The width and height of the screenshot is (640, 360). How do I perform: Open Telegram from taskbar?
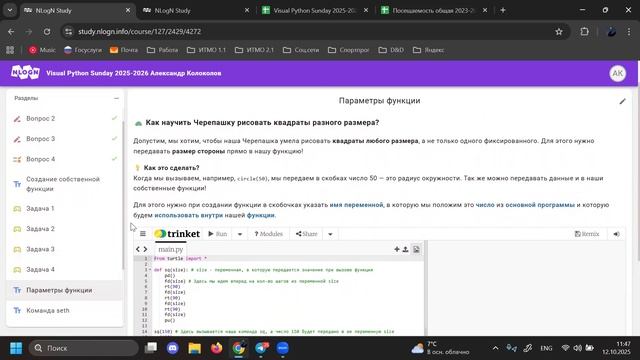click(x=261, y=348)
